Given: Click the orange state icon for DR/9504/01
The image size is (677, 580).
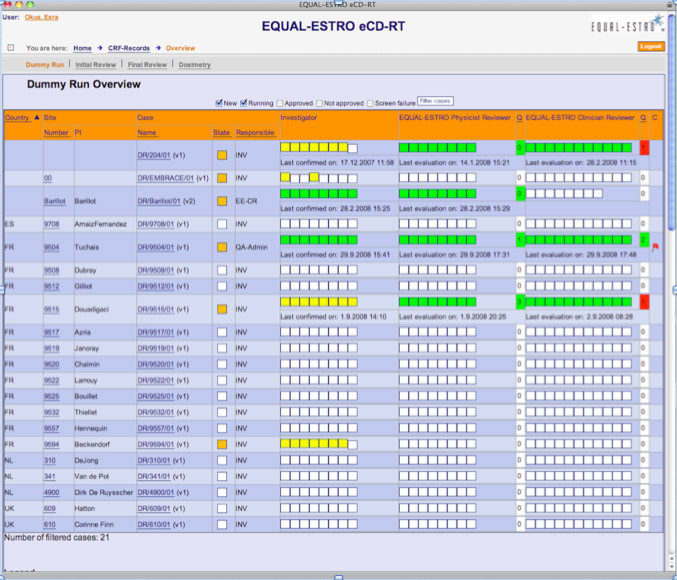Looking at the screenshot, I should coord(222,247).
